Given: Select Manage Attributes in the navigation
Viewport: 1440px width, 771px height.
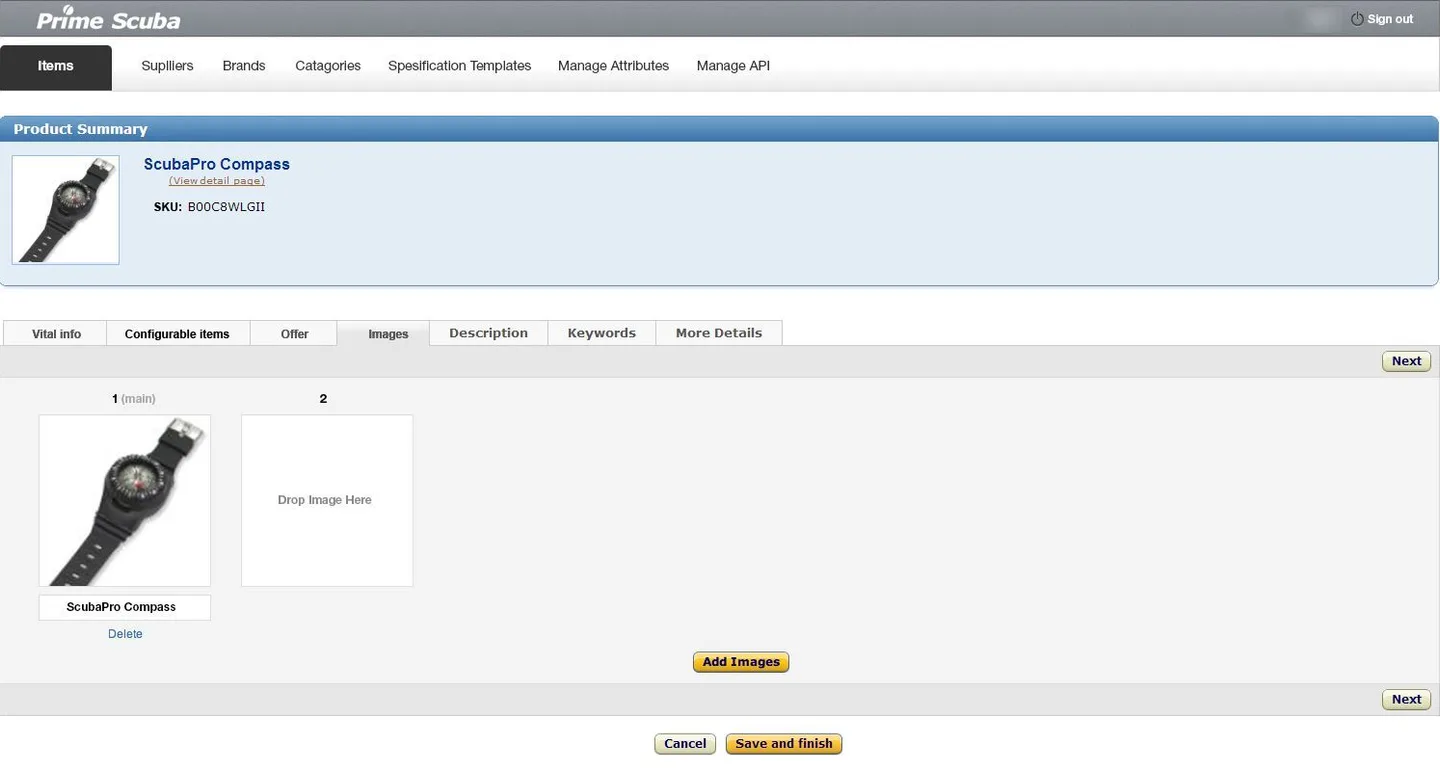Looking at the screenshot, I should click(613, 66).
